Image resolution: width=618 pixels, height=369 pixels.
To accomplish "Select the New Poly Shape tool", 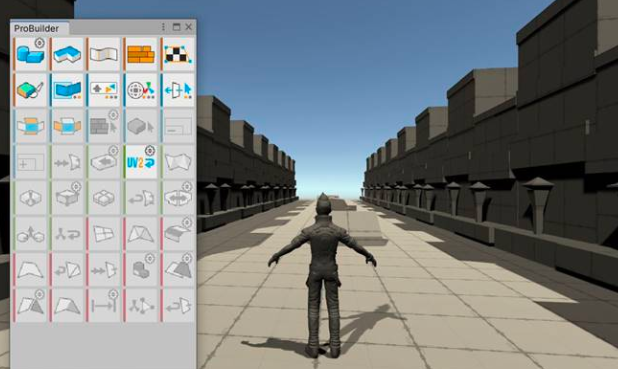I will click(x=68, y=54).
